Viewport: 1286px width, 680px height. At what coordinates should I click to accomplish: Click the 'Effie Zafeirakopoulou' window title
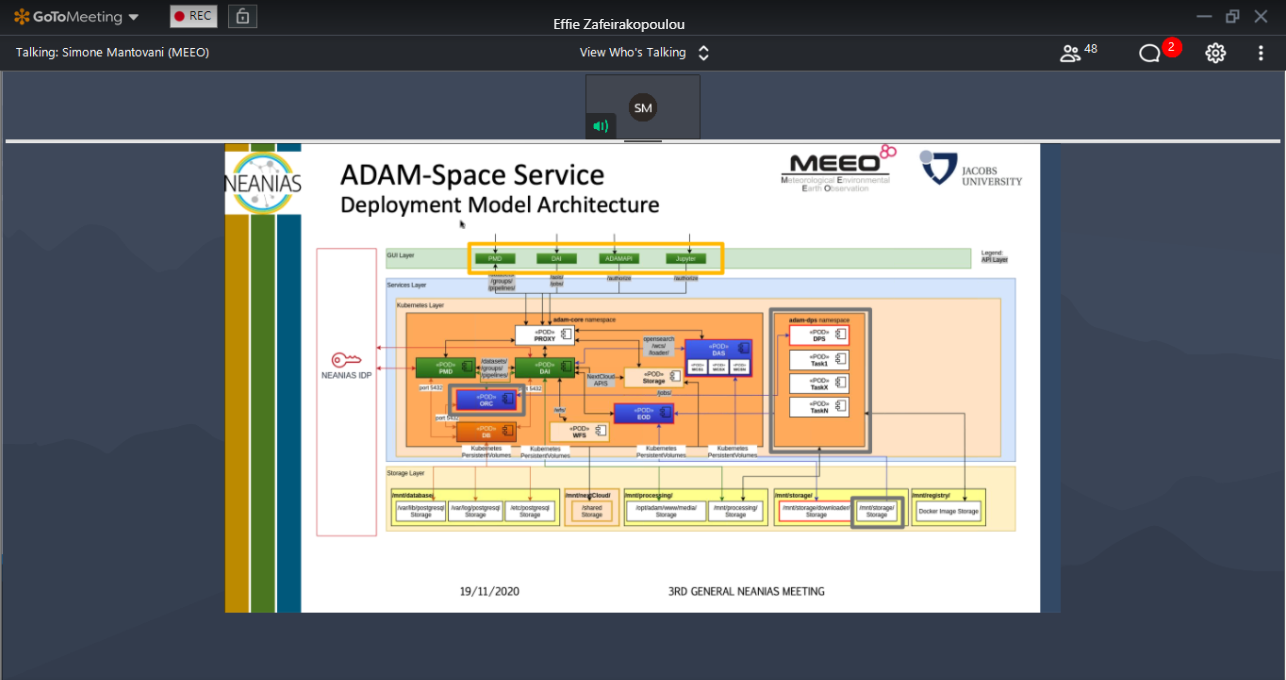(x=619, y=24)
